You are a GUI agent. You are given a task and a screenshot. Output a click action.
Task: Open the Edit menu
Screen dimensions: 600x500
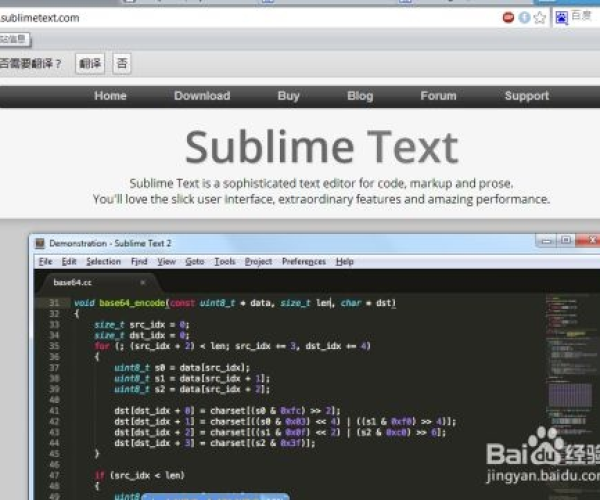click(x=69, y=262)
